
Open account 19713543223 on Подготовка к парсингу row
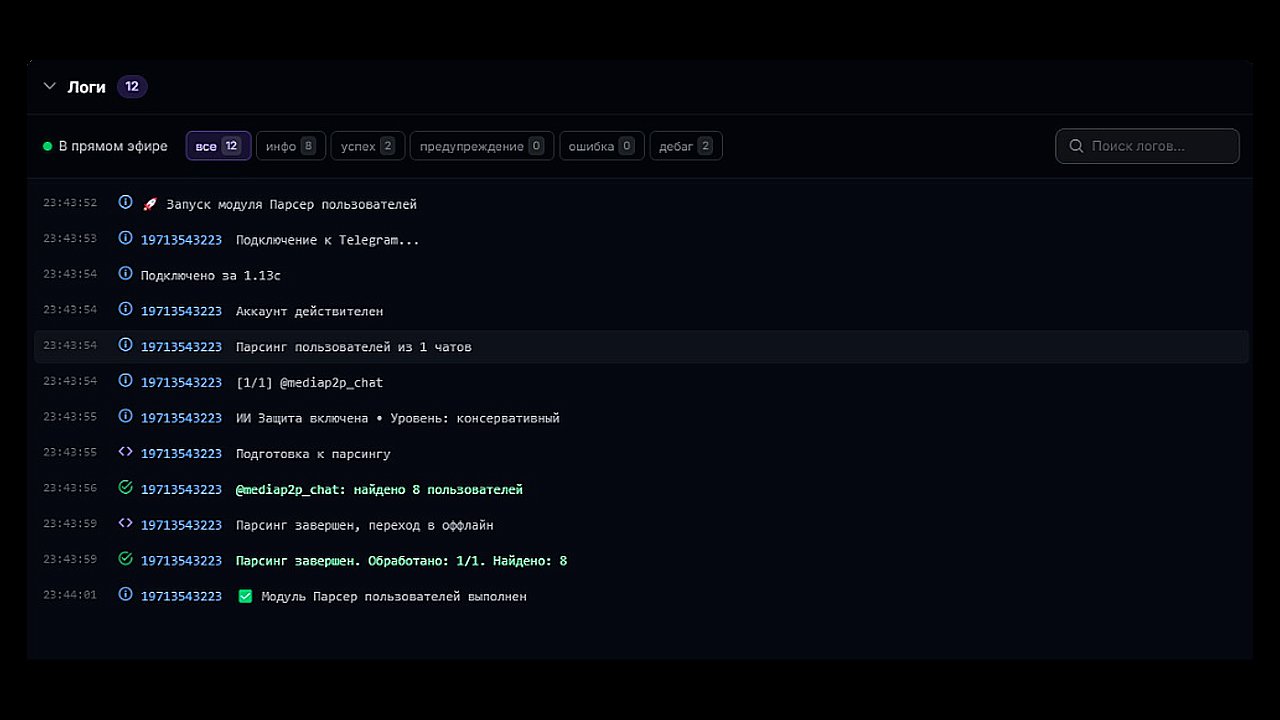[x=181, y=454]
